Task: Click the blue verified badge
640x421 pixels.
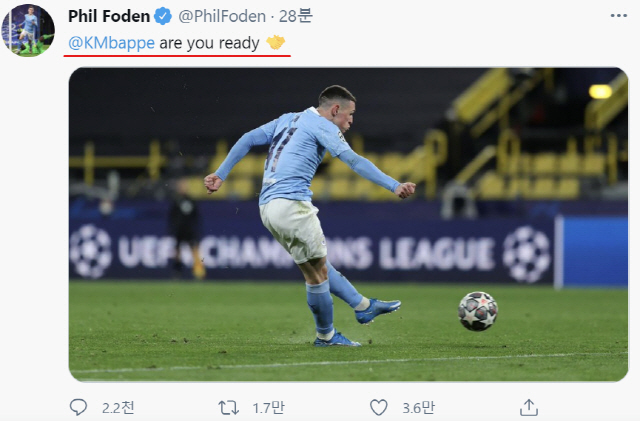Action: tap(163, 16)
